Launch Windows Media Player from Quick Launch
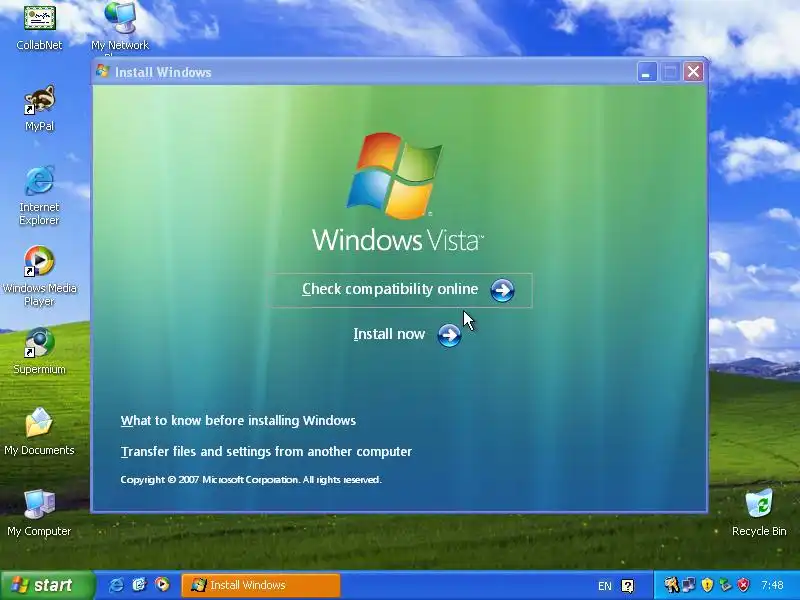800x600 pixels. click(162, 585)
